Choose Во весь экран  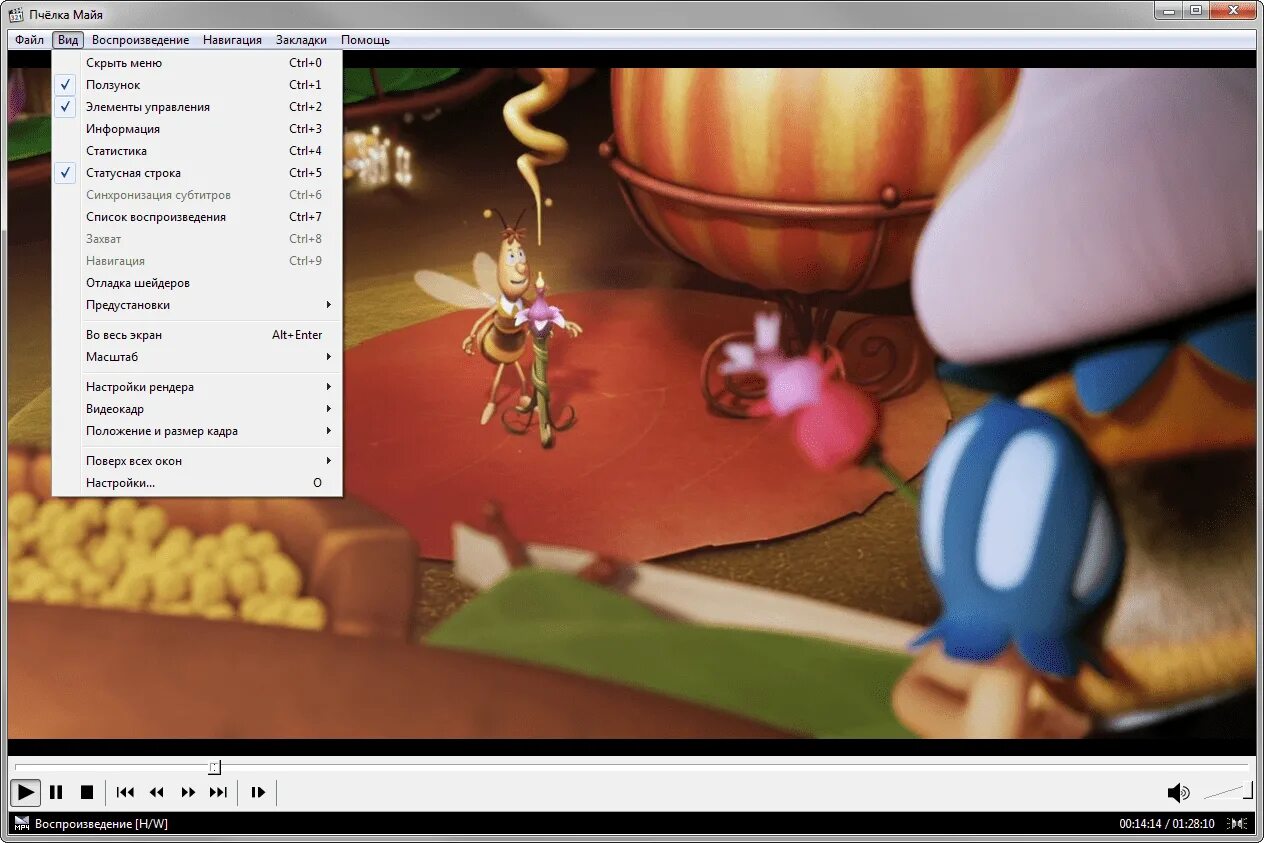[197, 335]
